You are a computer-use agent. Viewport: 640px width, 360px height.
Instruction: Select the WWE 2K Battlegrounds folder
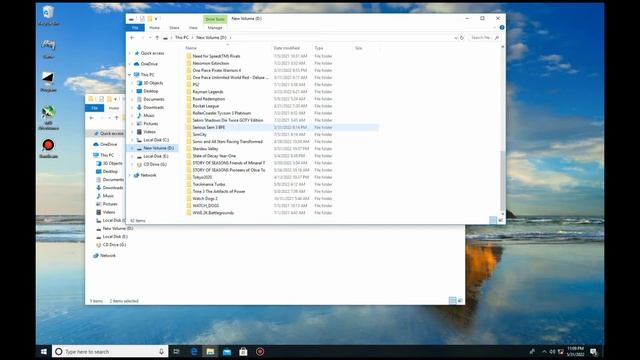[213, 213]
